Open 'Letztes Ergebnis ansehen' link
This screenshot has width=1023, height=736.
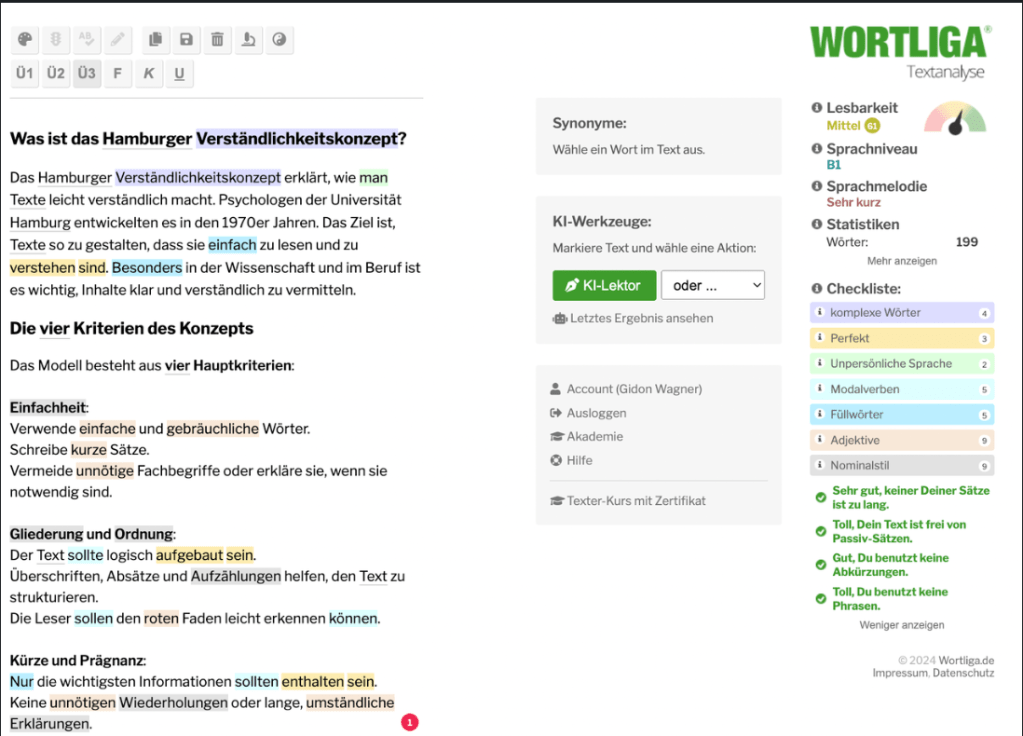(x=641, y=318)
